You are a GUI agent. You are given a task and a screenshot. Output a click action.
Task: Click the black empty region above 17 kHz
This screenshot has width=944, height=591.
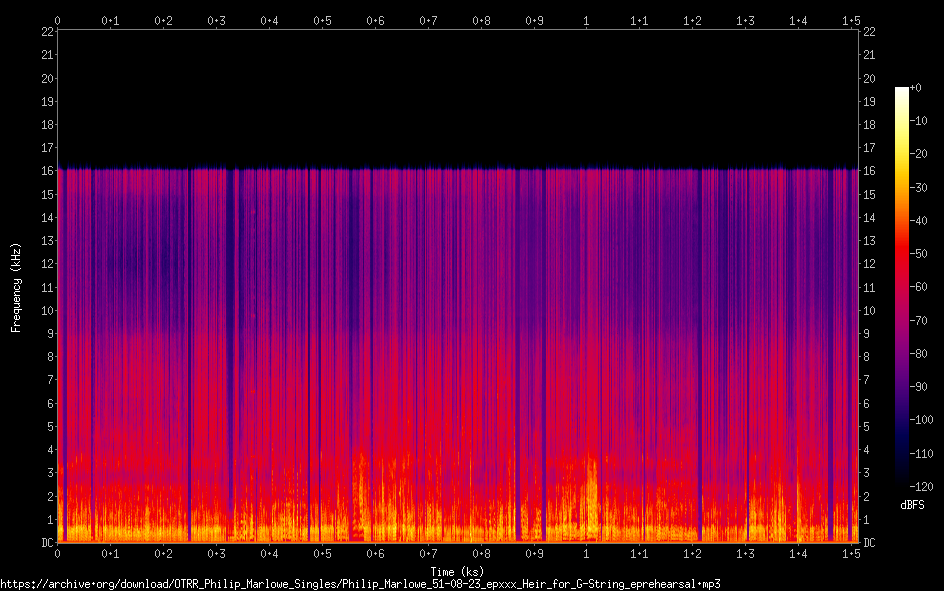point(457,90)
